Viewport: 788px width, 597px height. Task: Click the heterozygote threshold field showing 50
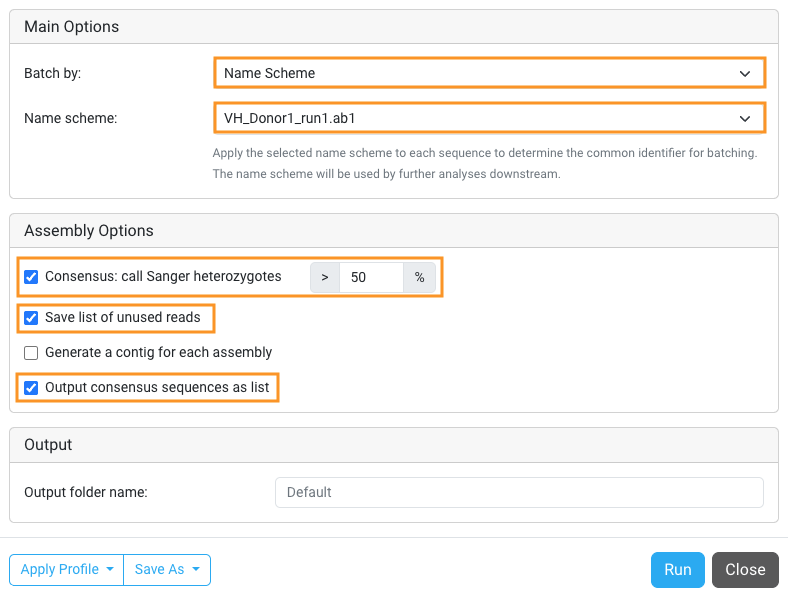click(x=371, y=277)
